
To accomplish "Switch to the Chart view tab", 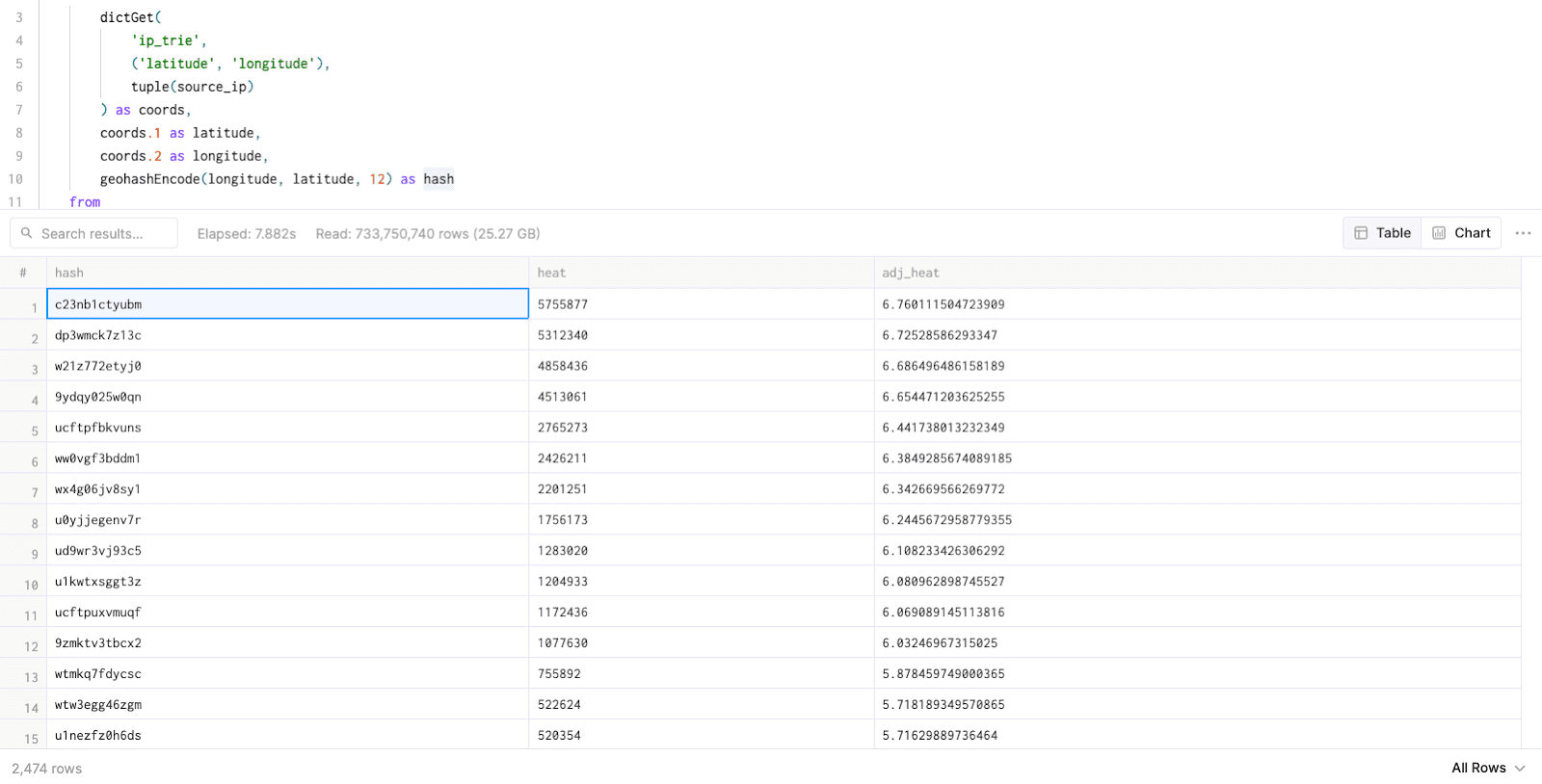I will click(1461, 233).
